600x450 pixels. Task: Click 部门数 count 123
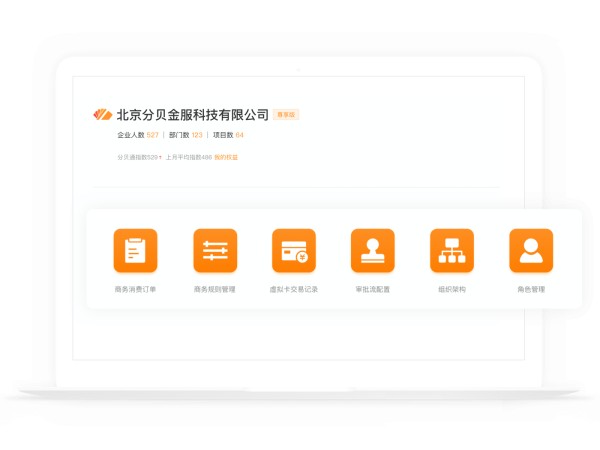[197, 135]
